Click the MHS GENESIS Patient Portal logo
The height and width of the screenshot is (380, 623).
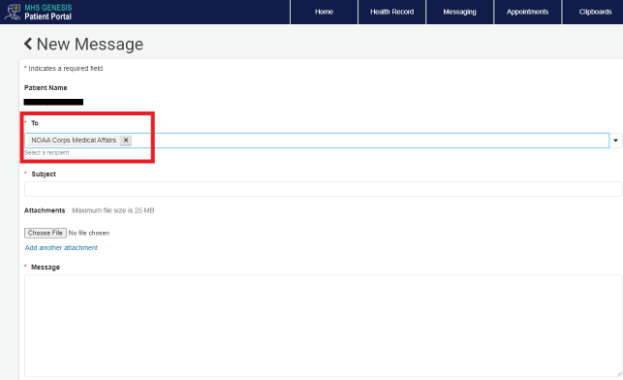tap(38, 12)
